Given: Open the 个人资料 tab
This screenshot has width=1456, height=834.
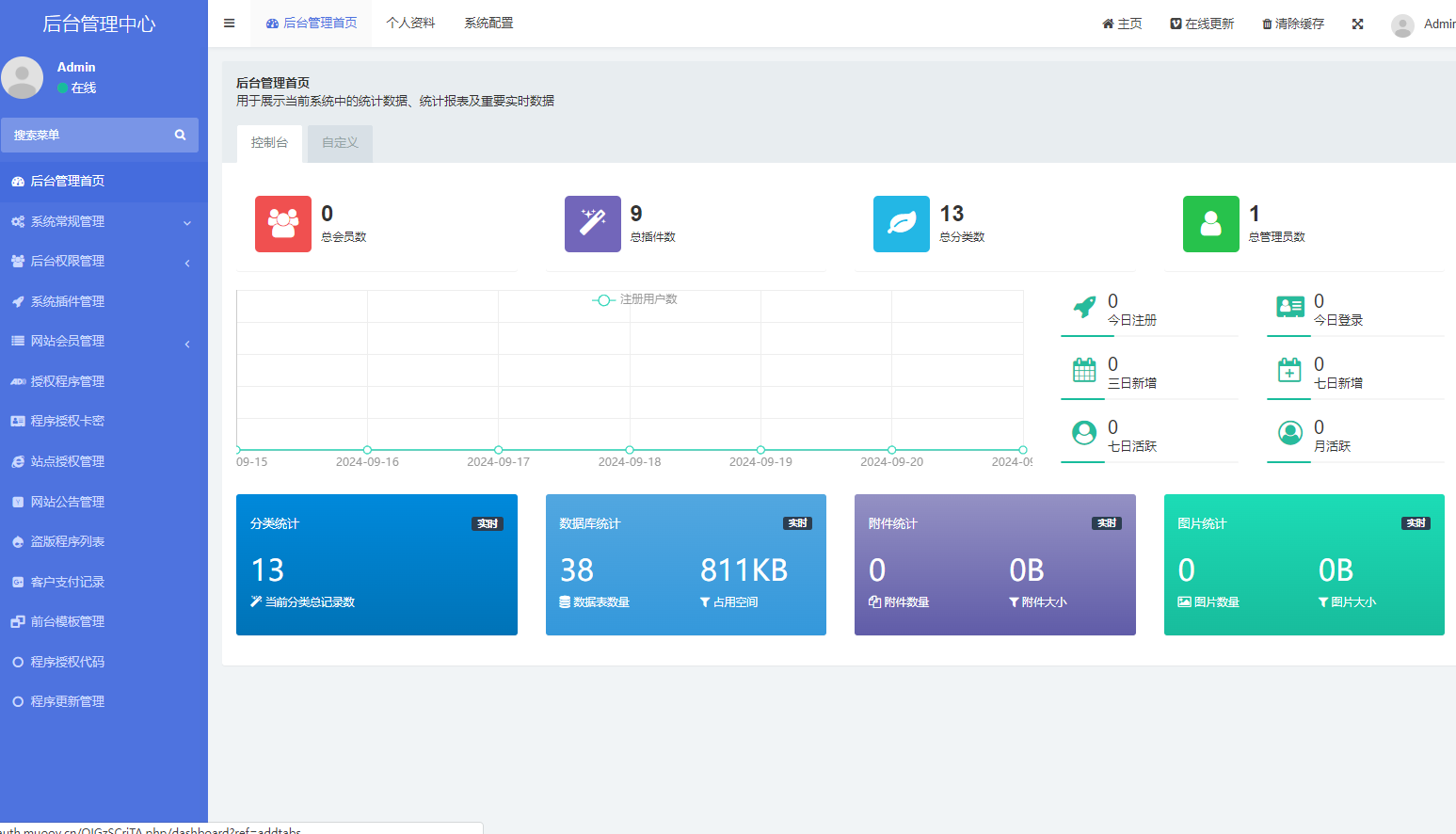Looking at the screenshot, I should [410, 24].
